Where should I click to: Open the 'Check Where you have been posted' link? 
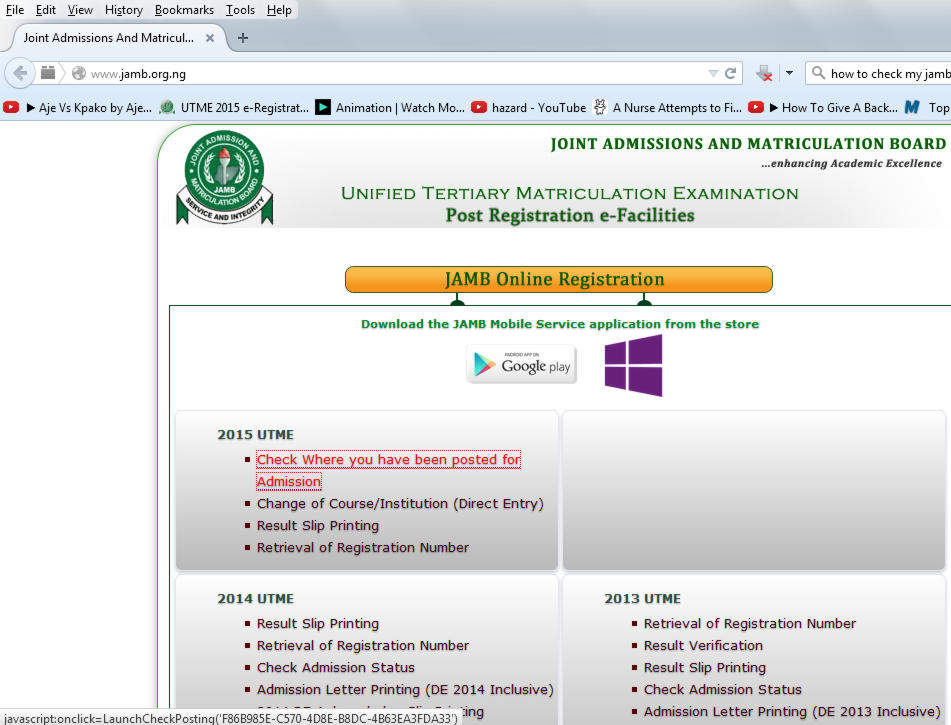tap(389, 459)
